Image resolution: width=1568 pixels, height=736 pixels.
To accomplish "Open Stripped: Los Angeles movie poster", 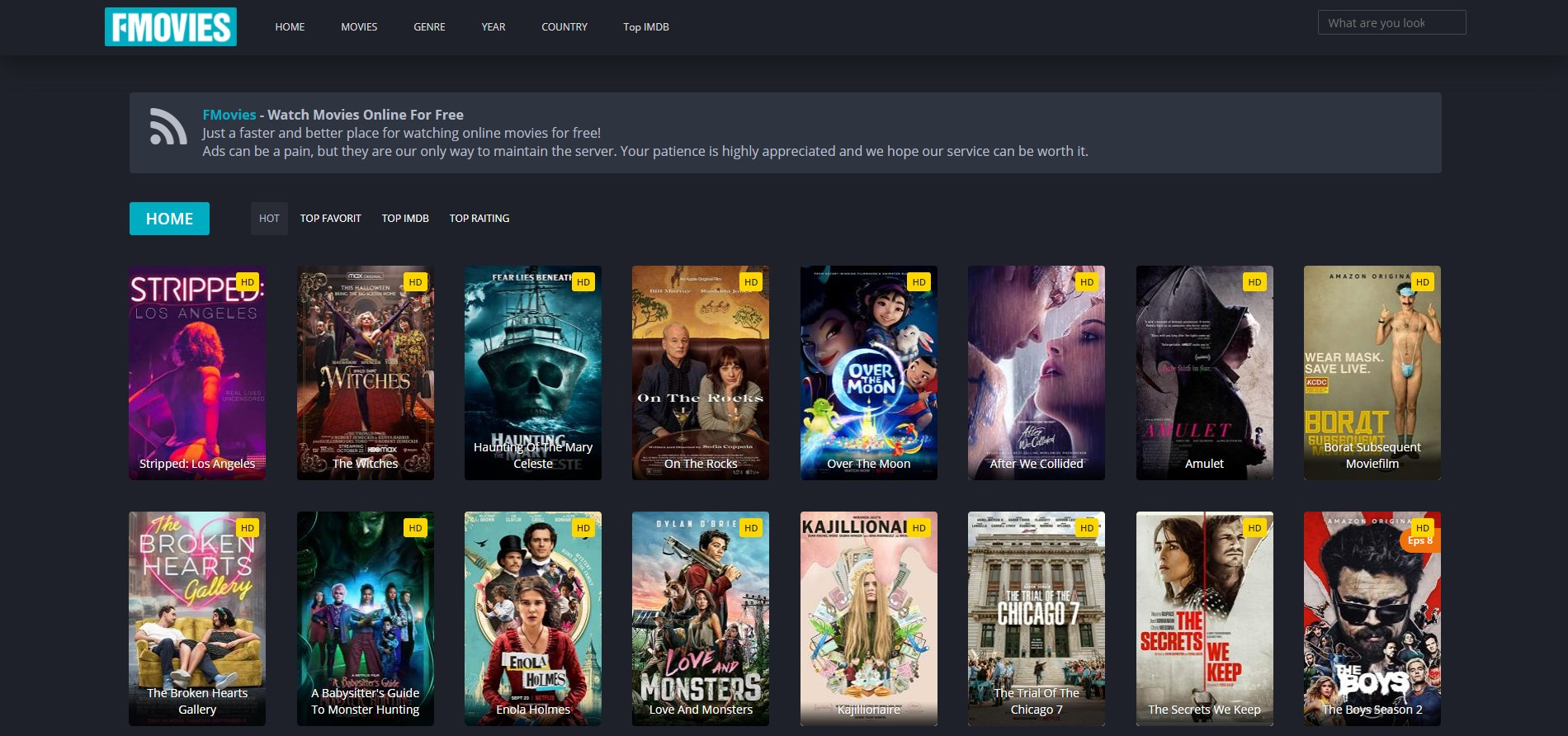I will point(197,373).
